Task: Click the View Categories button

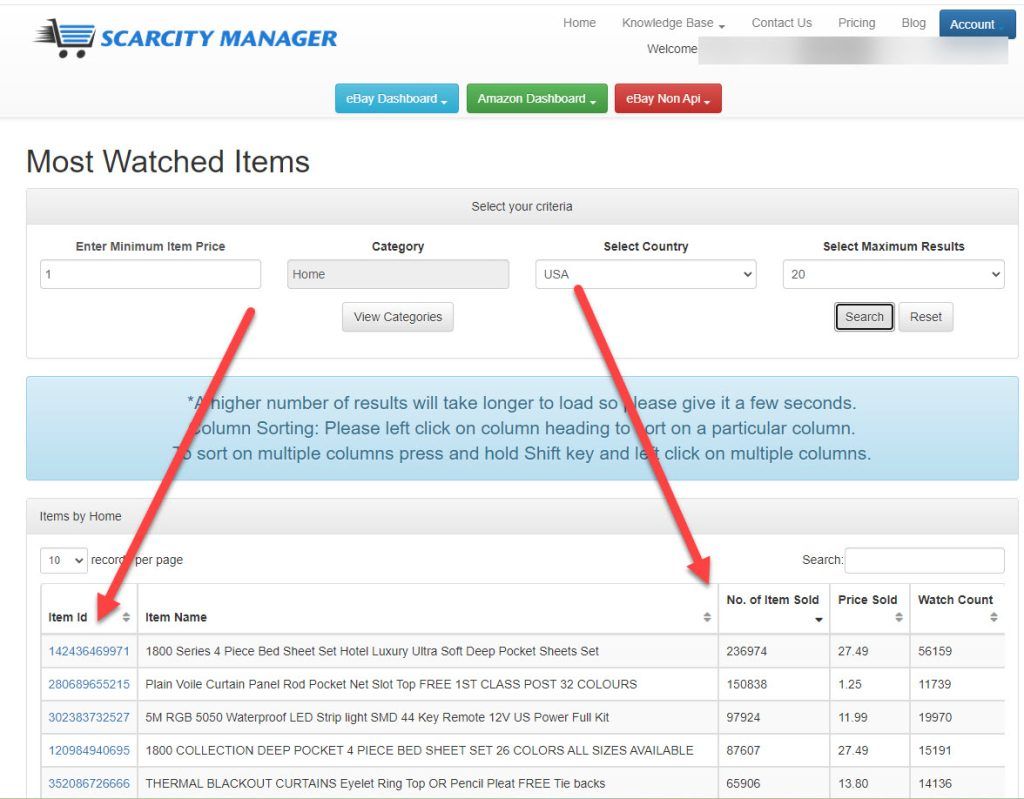Action: pos(398,317)
